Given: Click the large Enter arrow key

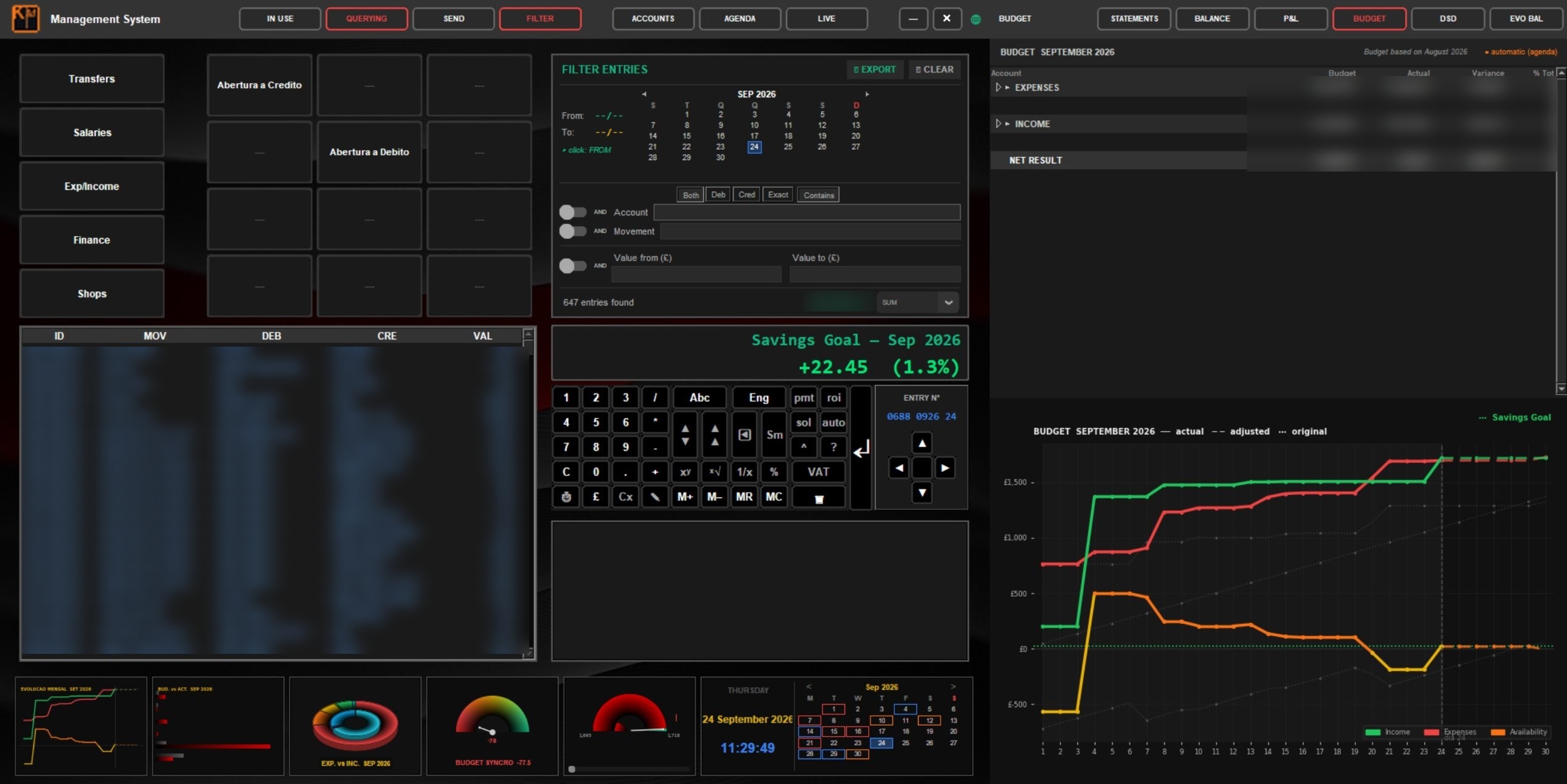Looking at the screenshot, I should tap(861, 449).
